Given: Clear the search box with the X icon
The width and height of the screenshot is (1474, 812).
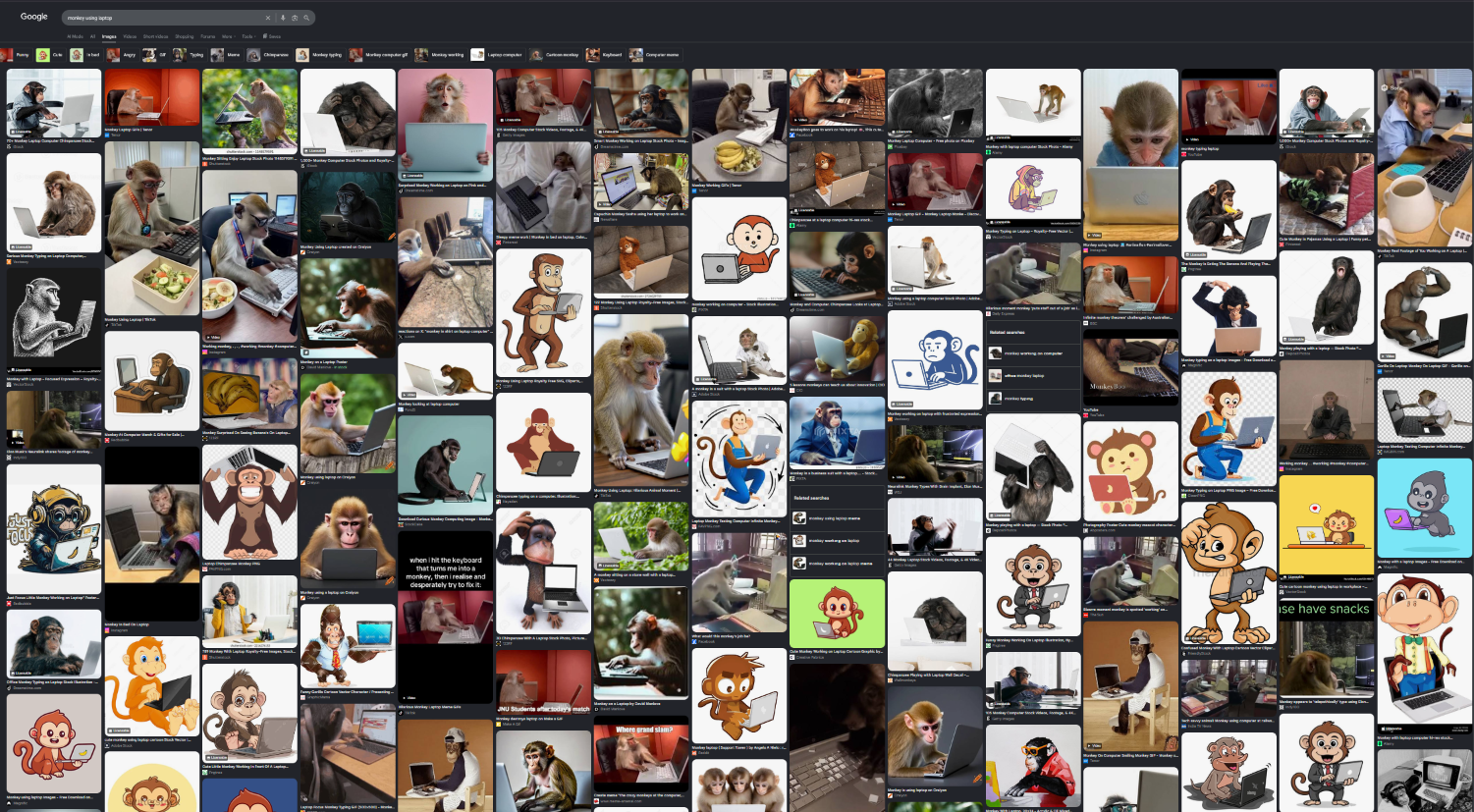Looking at the screenshot, I should tap(267, 18).
